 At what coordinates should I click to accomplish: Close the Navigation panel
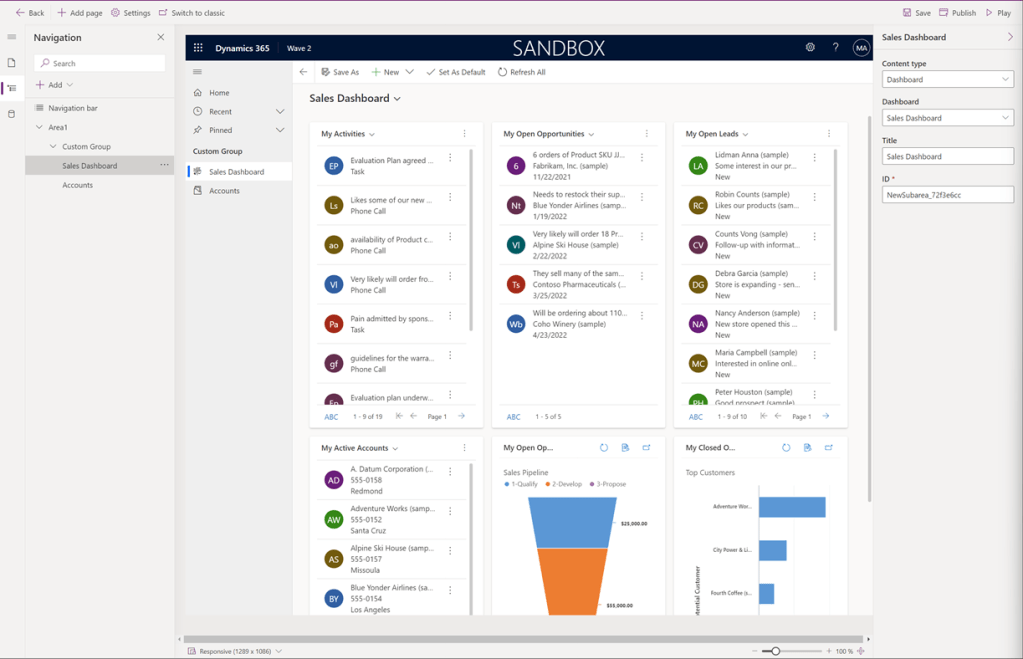(161, 38)
